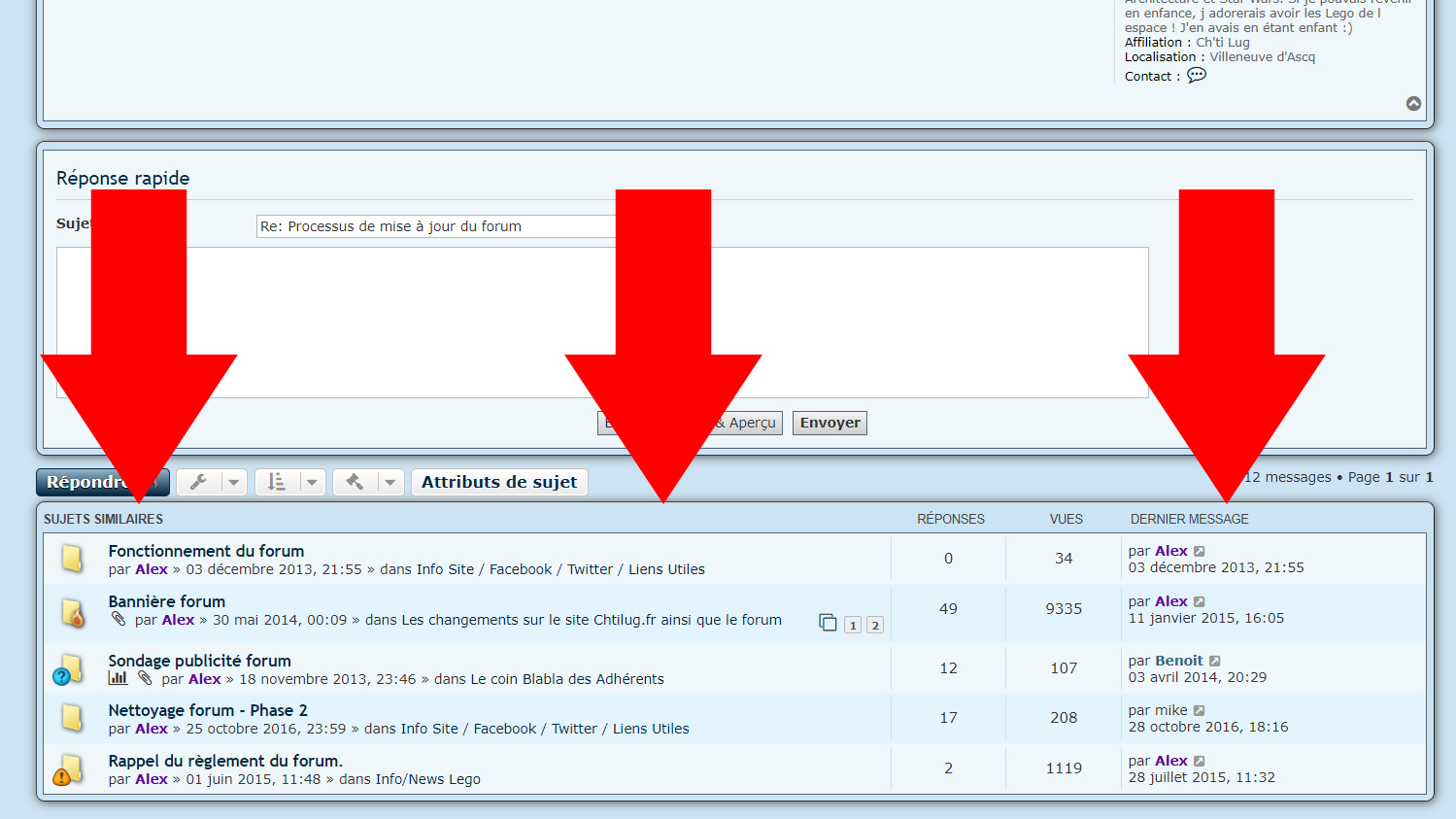The height and width of the screenshot is (819, 1456).
Task: Expand the moderation gavel dropdown arrow
Action: click(389, 482)
